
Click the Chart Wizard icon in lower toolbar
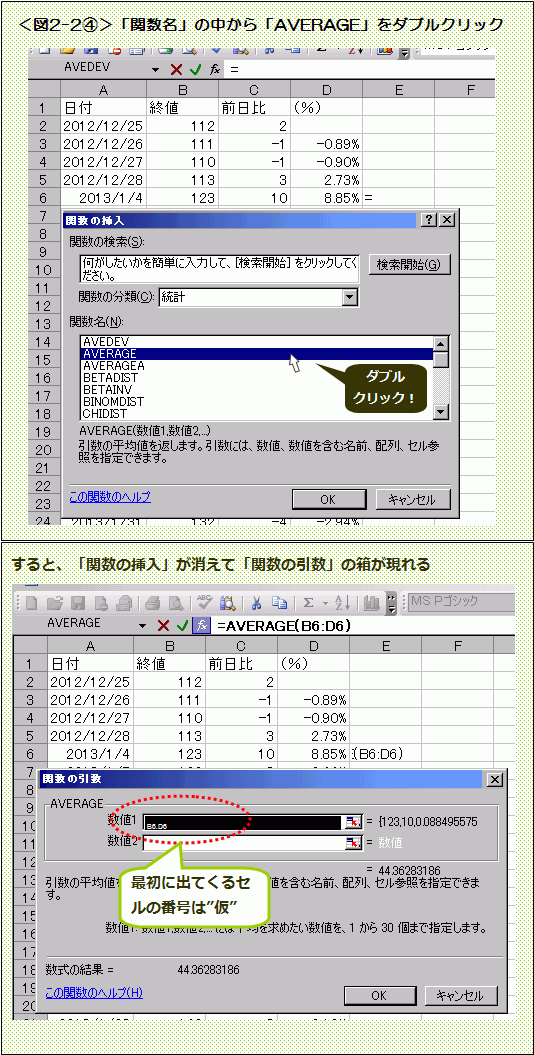pos(372,602)
